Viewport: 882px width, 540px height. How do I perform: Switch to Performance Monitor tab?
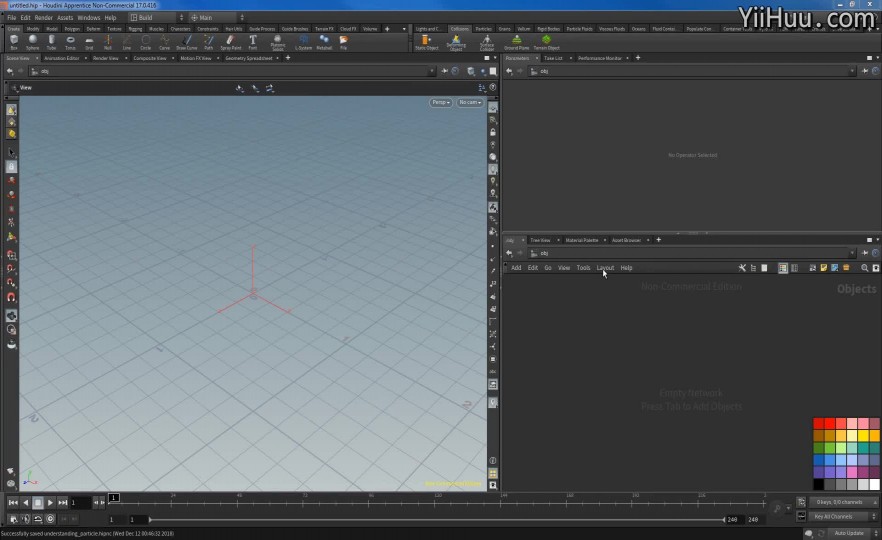pyautogui.click(x=600, y=58)
